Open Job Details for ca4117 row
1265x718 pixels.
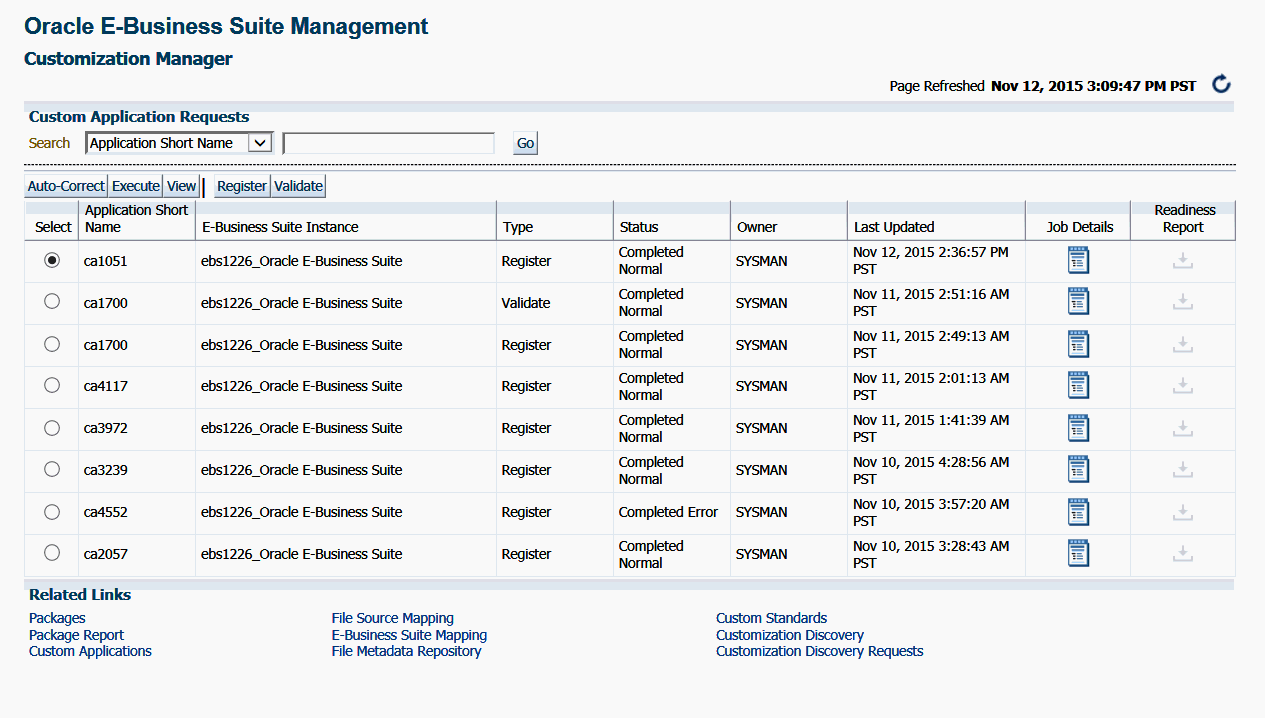point(1078,386)
